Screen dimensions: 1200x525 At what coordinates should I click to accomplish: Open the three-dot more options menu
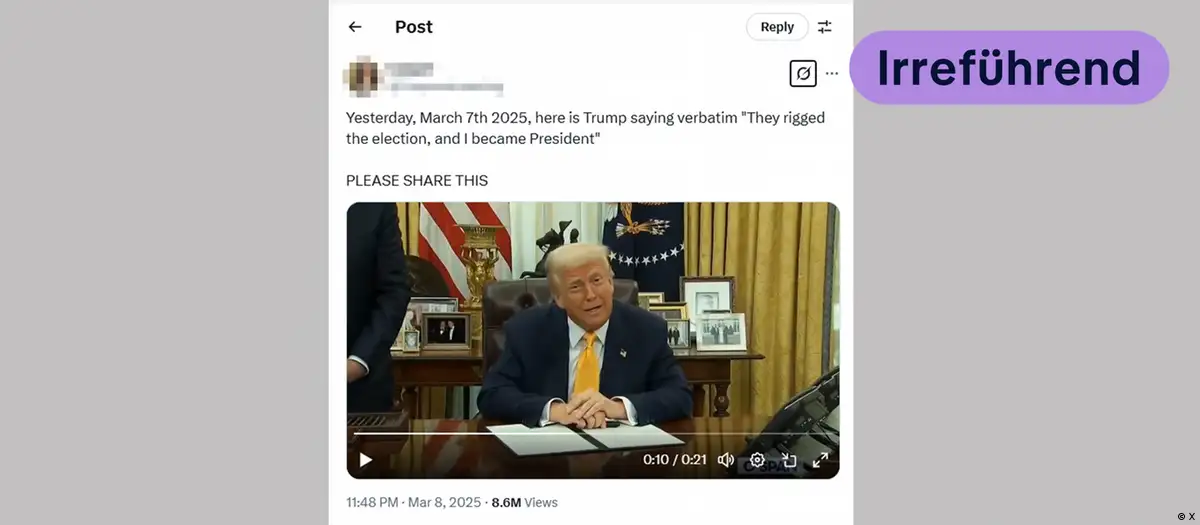831,74
